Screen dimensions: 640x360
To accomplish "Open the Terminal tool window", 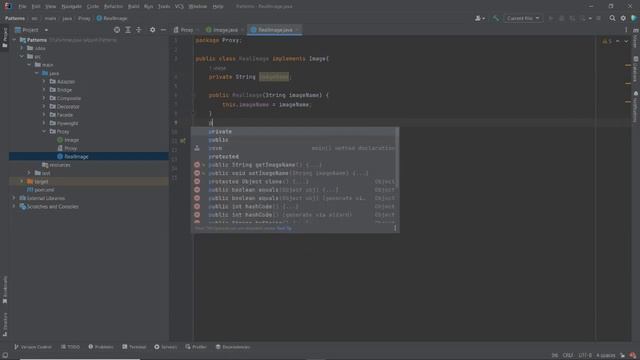I will click(134, 347).
